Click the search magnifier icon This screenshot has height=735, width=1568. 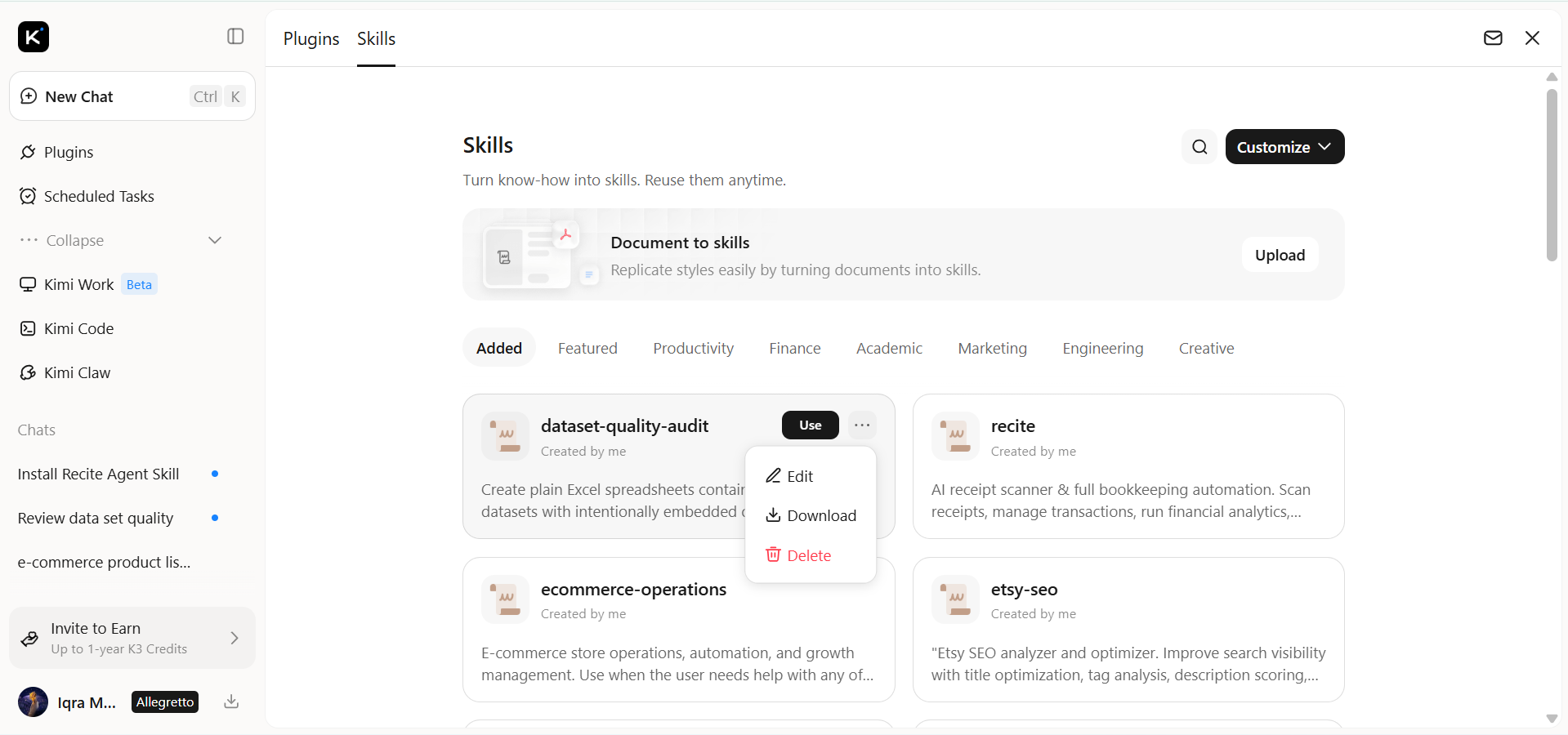tap(1199, 147)
